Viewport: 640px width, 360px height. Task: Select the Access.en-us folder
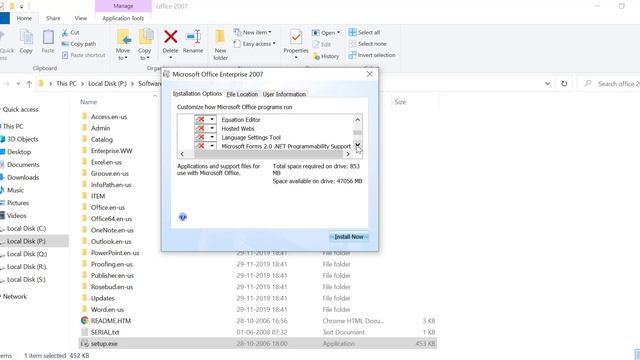[109, 117]
